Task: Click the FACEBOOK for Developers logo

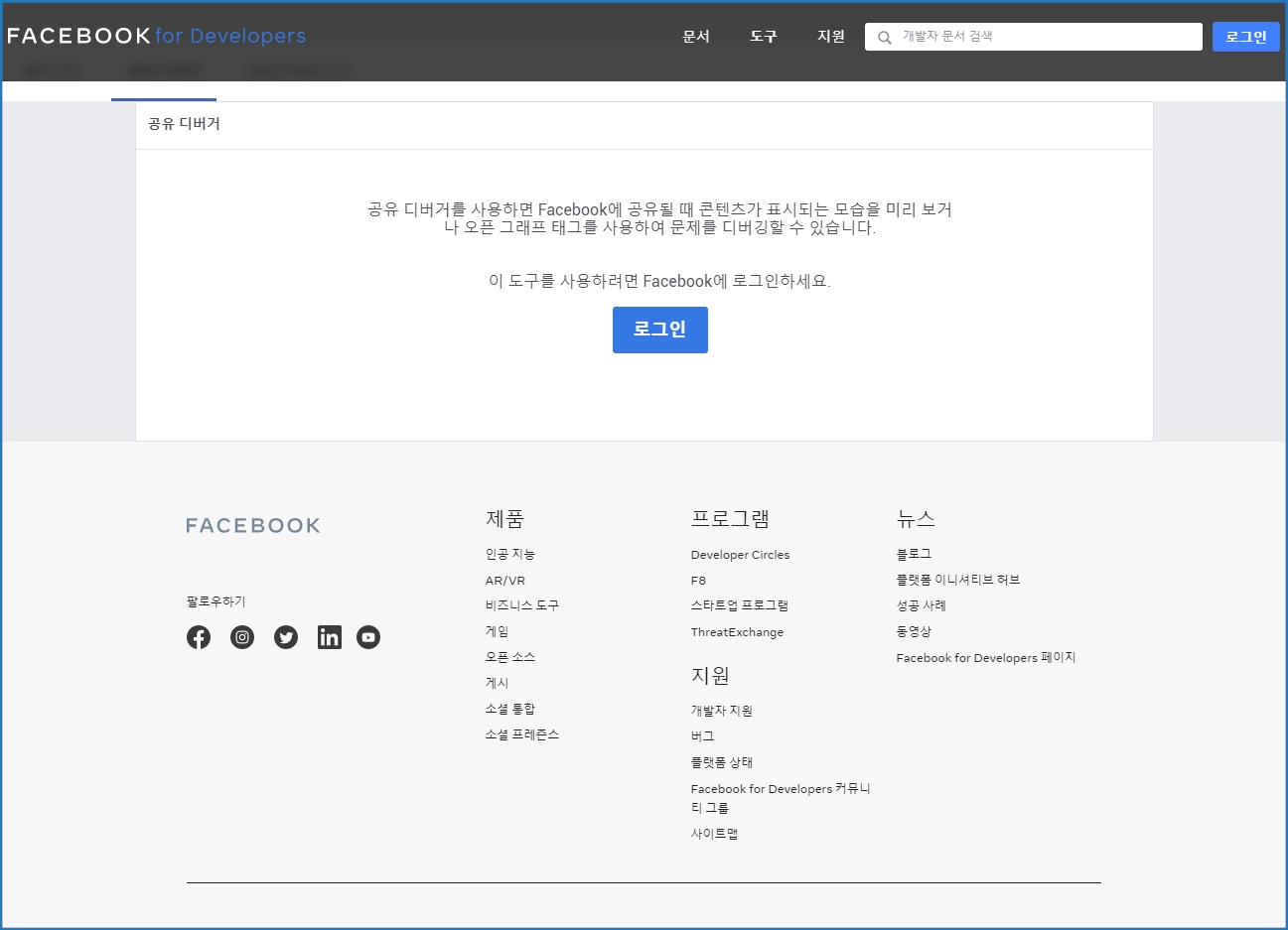Action: pos(156,36)
